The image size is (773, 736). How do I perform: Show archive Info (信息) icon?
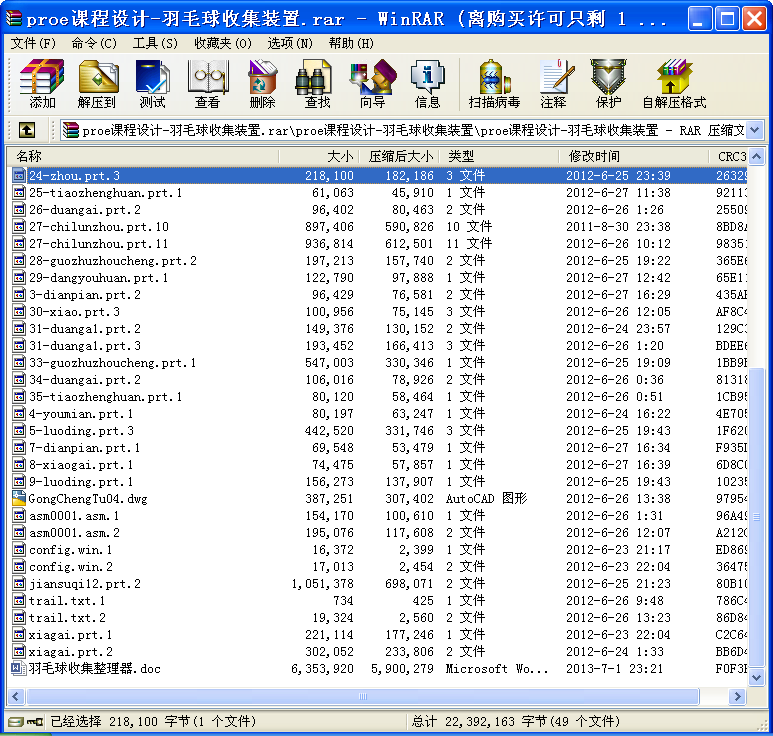pos(427,84)
